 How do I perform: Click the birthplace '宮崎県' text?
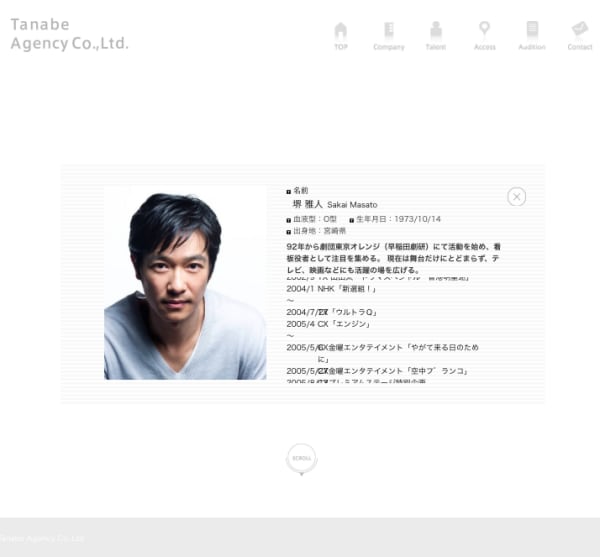pyautogui.click(x=335, y=231)
